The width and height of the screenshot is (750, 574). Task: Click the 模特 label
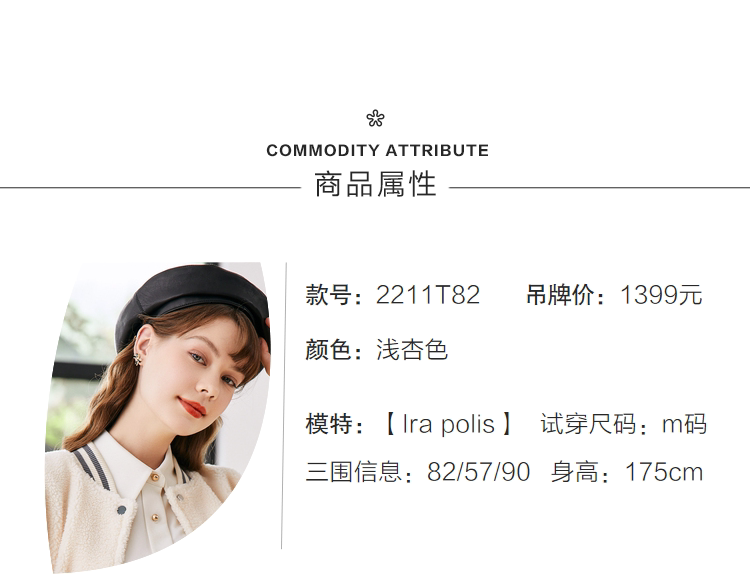329,424
